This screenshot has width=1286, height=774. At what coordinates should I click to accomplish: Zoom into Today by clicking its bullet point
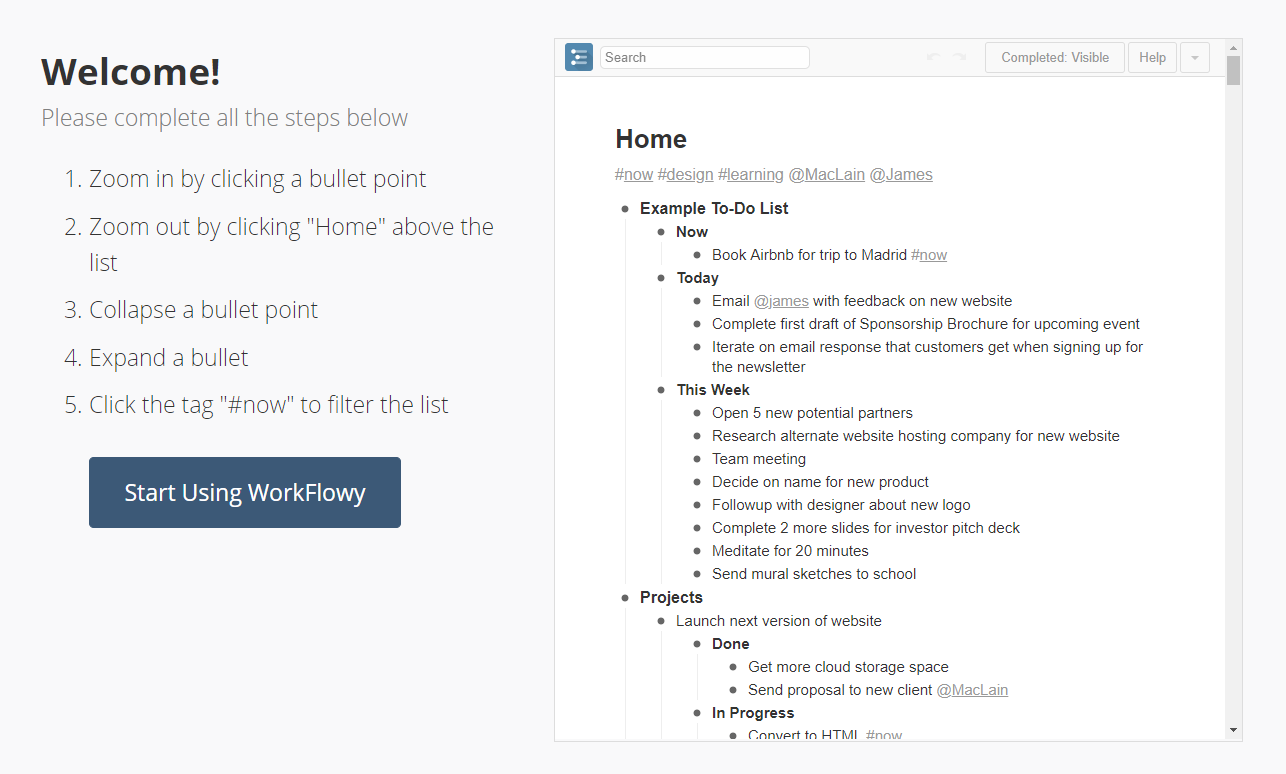point(661,277)
